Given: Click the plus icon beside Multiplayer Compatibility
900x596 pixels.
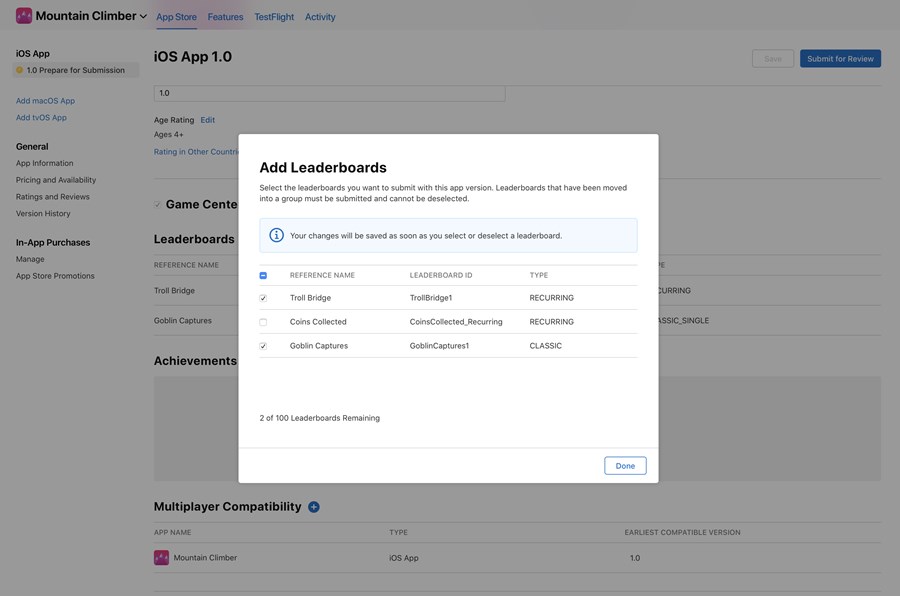Looking at the screenshot, I should (x=313, y=507).
